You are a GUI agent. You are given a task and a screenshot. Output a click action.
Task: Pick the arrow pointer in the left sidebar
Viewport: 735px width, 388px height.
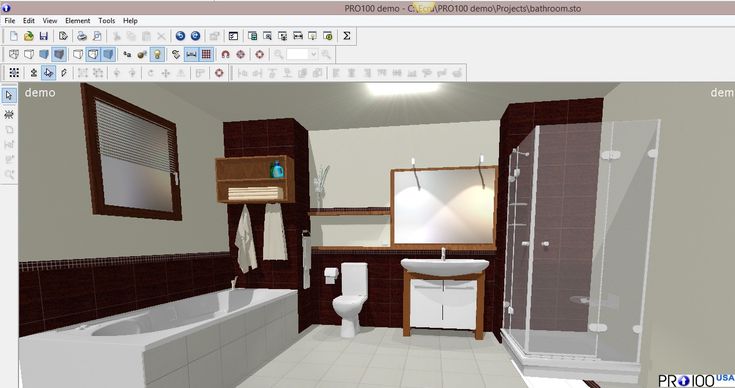tap(9, 96)
